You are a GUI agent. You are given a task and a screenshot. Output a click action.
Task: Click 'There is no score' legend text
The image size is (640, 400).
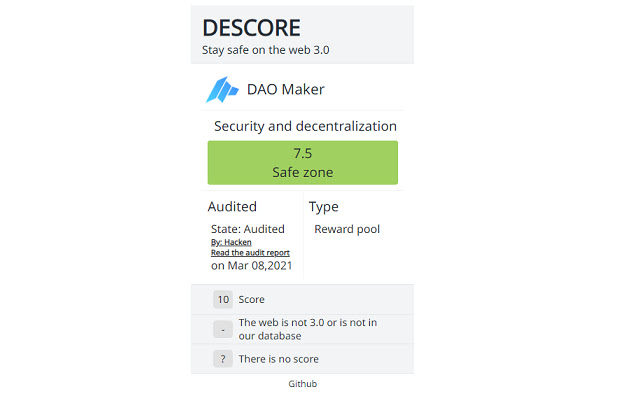(278, 359)
